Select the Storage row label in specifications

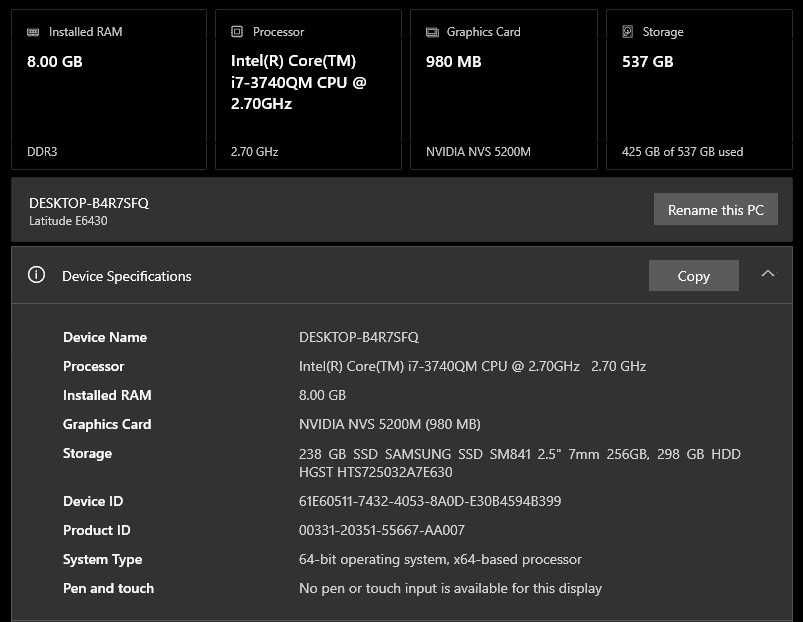click(x=87, y=454)
